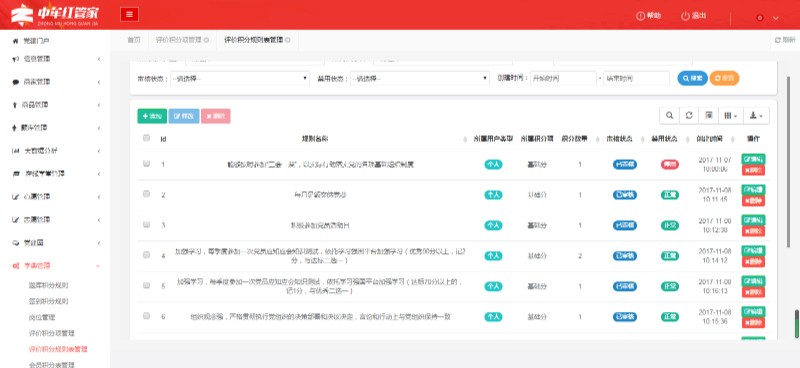The height and width of the screenshot is (368, 800).
Task: Click the orange 重置 reset button
Action: point(724,79)
